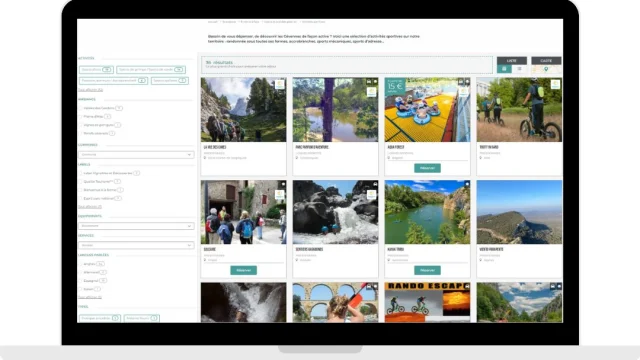Viewport: 640px width, 360px height.
Task: Tick the Espagnol language checkbox
Action: (80, 280)
